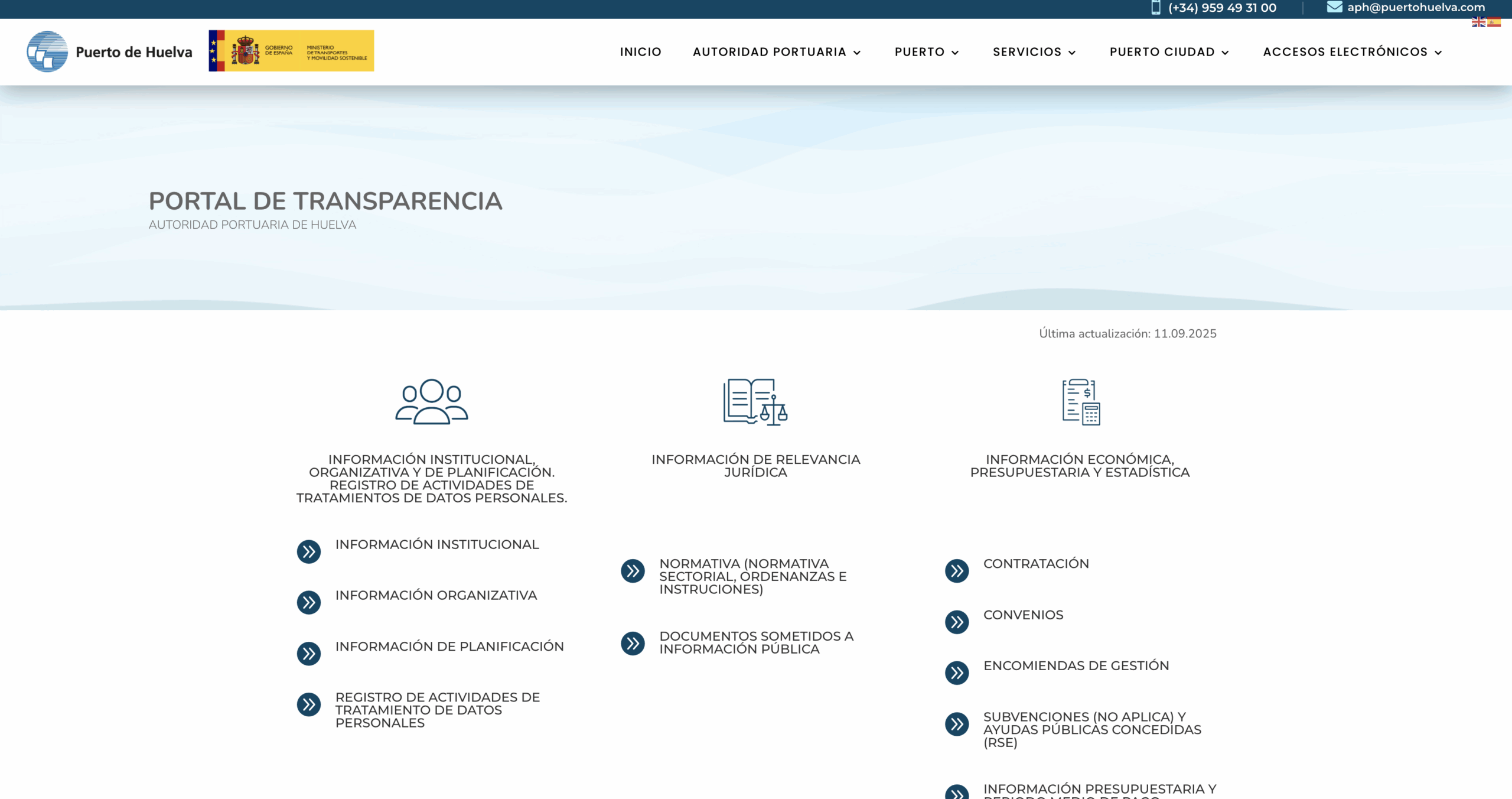Switch language using the Spanish flag icon
The width and height of the screenshot is (1512, 799).
point(1494,22)
